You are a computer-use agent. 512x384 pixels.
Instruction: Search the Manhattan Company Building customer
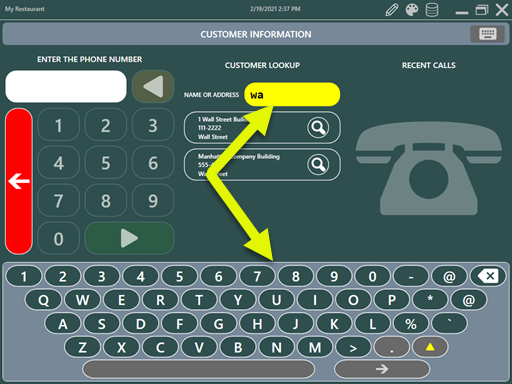point(318,164)
